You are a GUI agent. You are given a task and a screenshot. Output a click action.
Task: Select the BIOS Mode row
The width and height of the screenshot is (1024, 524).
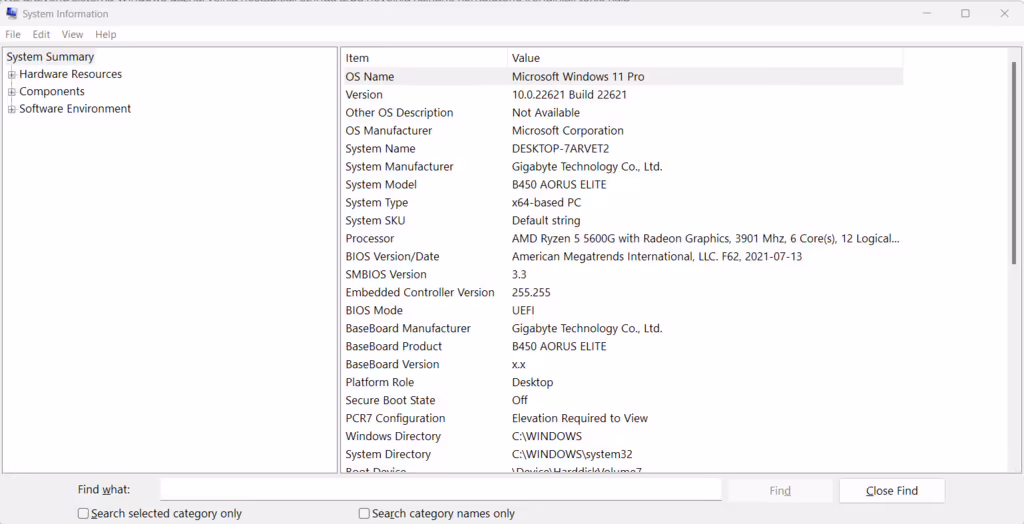(x=622, y=310)
